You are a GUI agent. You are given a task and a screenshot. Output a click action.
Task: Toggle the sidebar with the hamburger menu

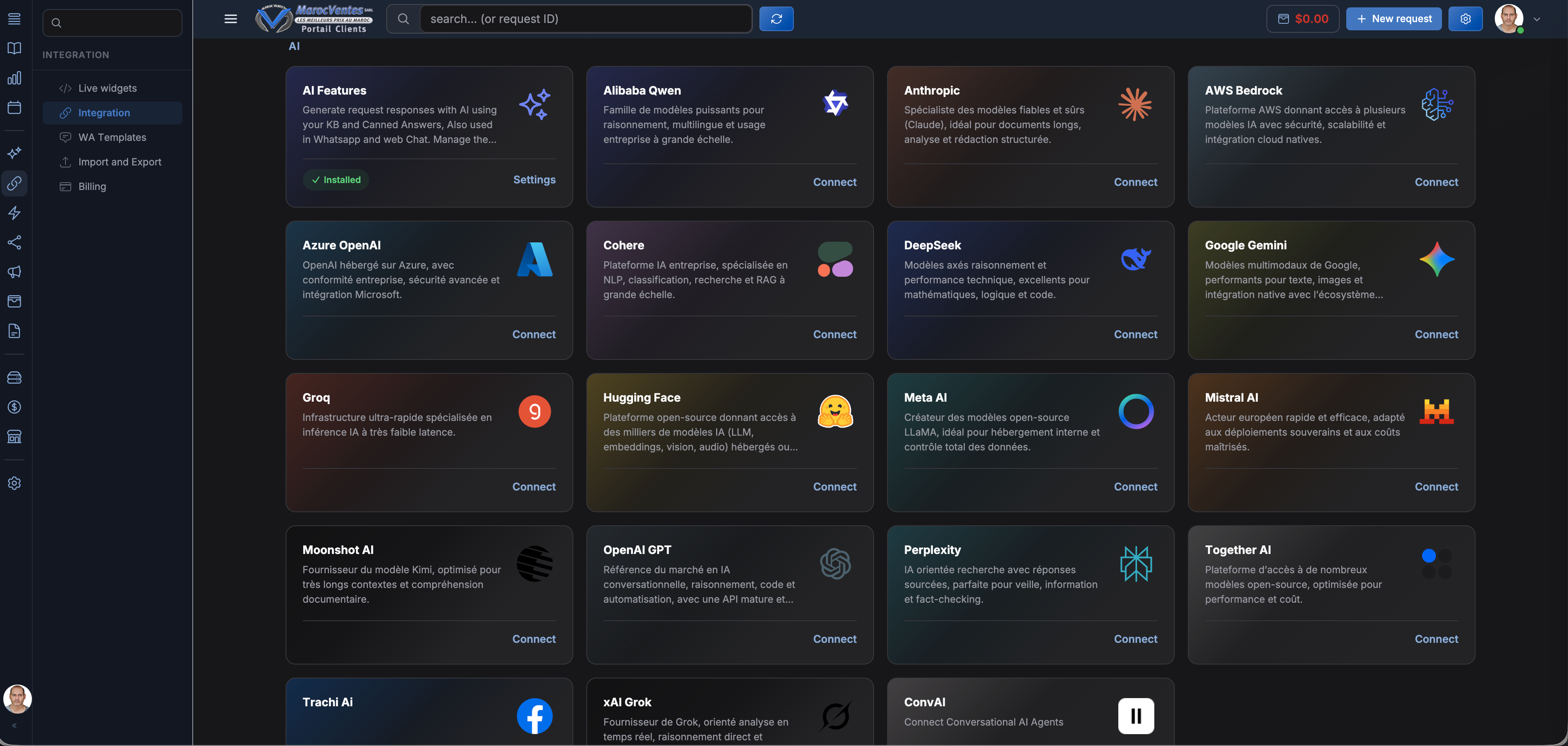coord(231,19)
